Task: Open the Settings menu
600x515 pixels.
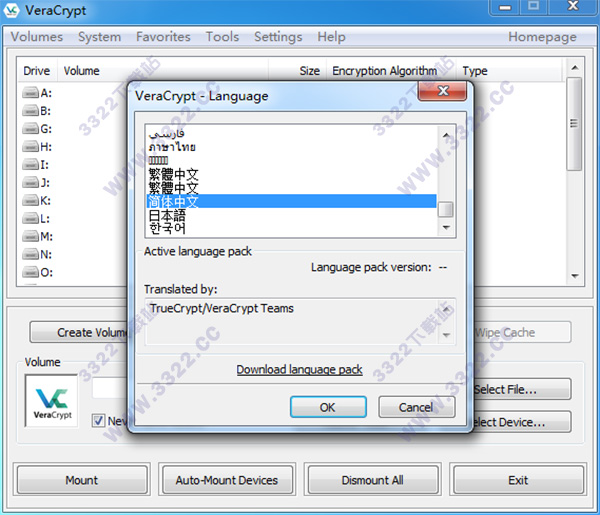Action: pos(278,37)
